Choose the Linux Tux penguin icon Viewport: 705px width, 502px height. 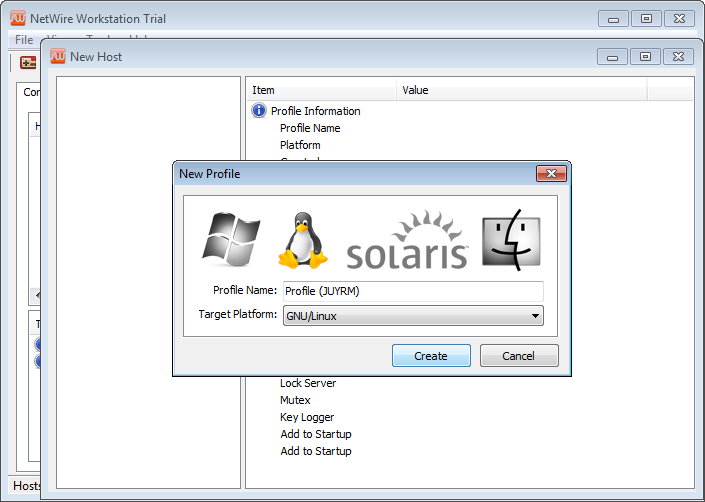point(303,240)
